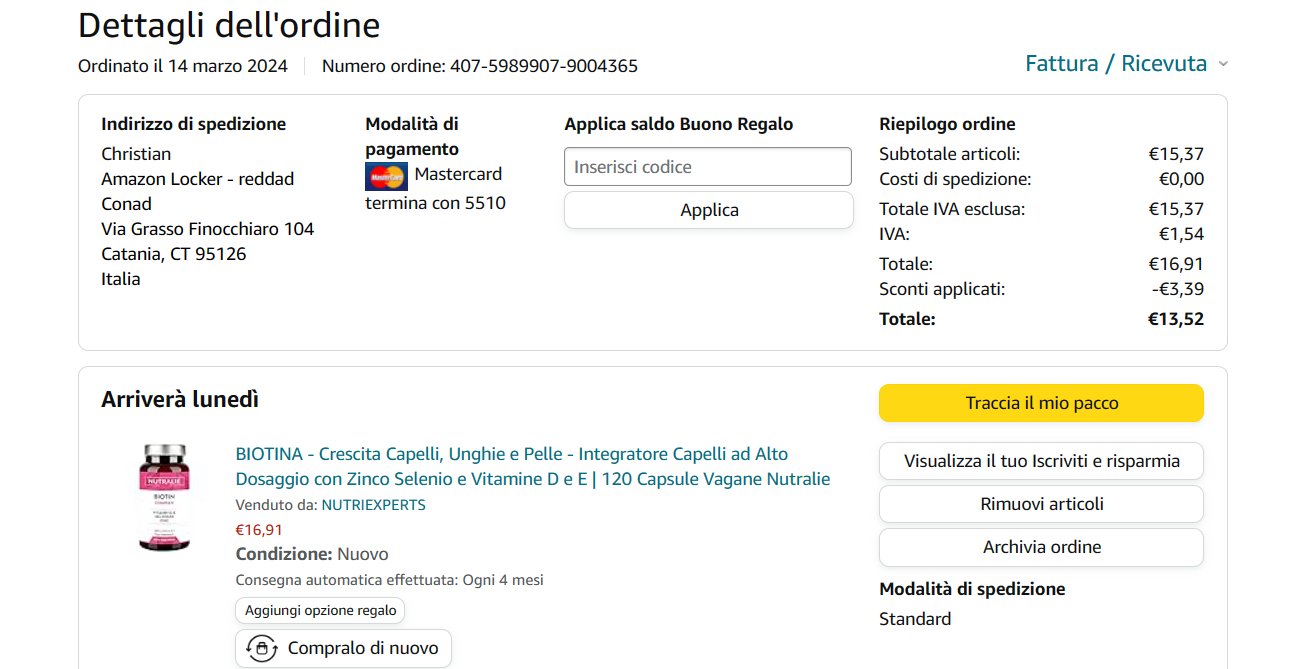Click the Fattura / Ricevuta chevron arrow
The image size is (1315, 669).
pos(1222,65)
